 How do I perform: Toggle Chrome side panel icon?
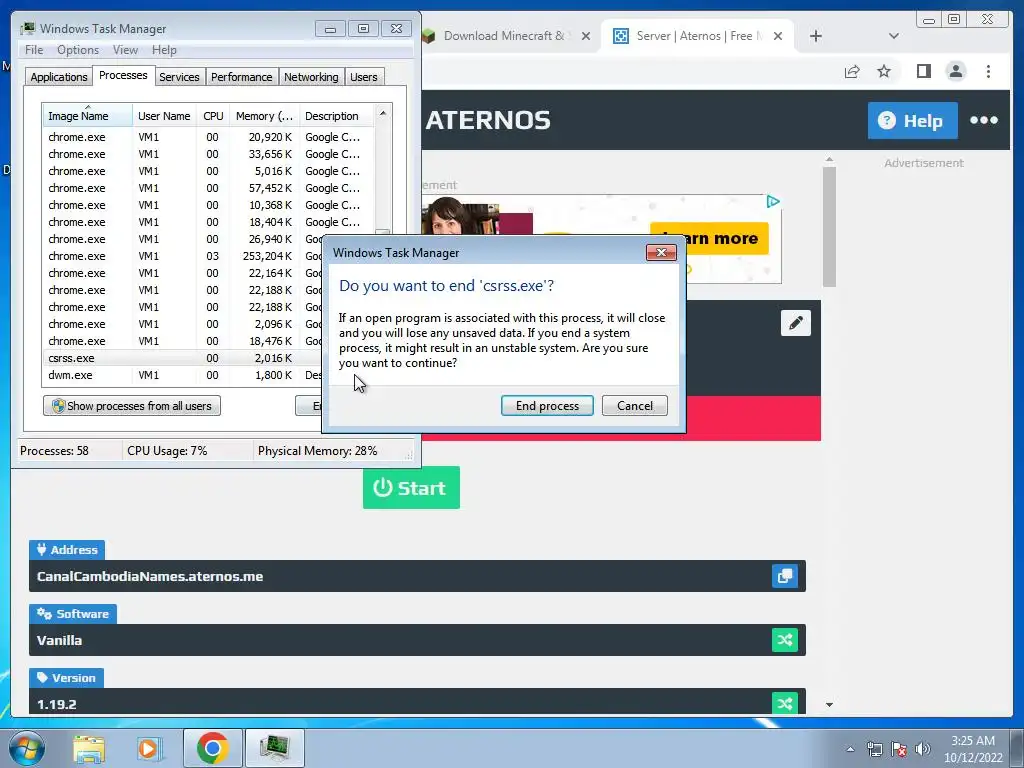923,71
